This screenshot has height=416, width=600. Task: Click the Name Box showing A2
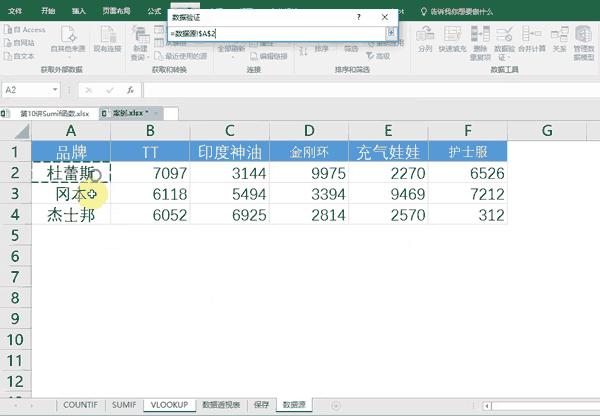point(26,90)
